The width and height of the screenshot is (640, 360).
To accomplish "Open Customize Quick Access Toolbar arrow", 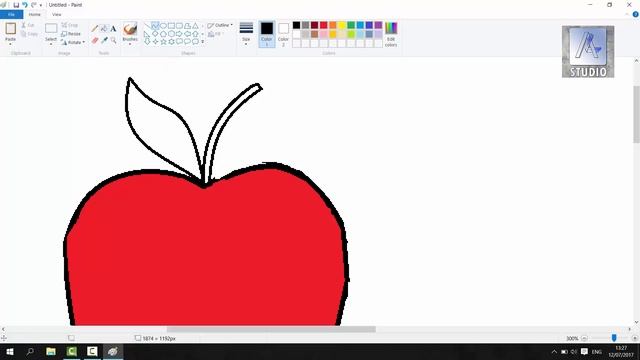I will click(x=41, y=5).
